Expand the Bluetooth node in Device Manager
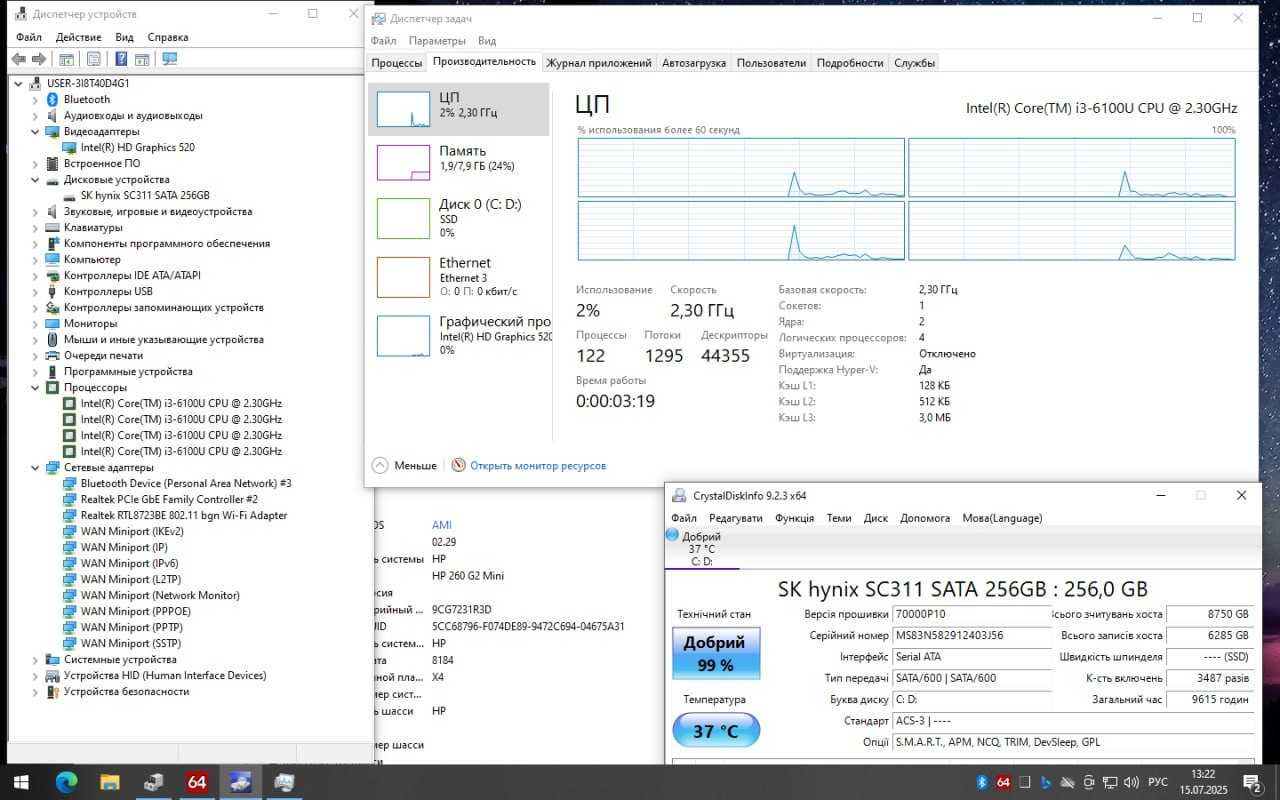The height and width of the screenshot is (800, 1280). click(36, 99)
